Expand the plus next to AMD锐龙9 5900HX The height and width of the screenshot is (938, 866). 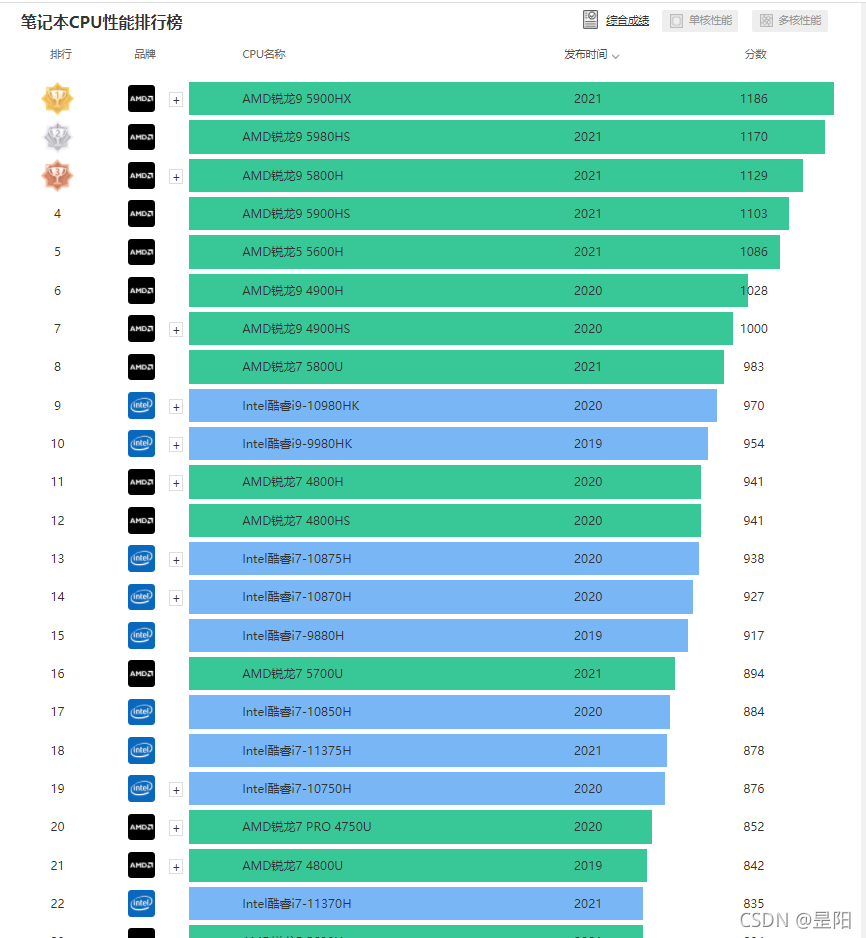click(176, 100)
